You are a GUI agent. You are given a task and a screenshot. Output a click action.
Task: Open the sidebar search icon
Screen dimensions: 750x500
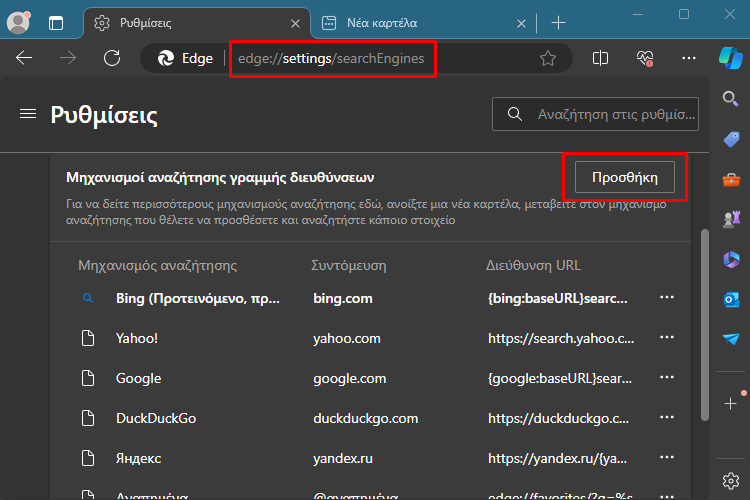(730, 99)
